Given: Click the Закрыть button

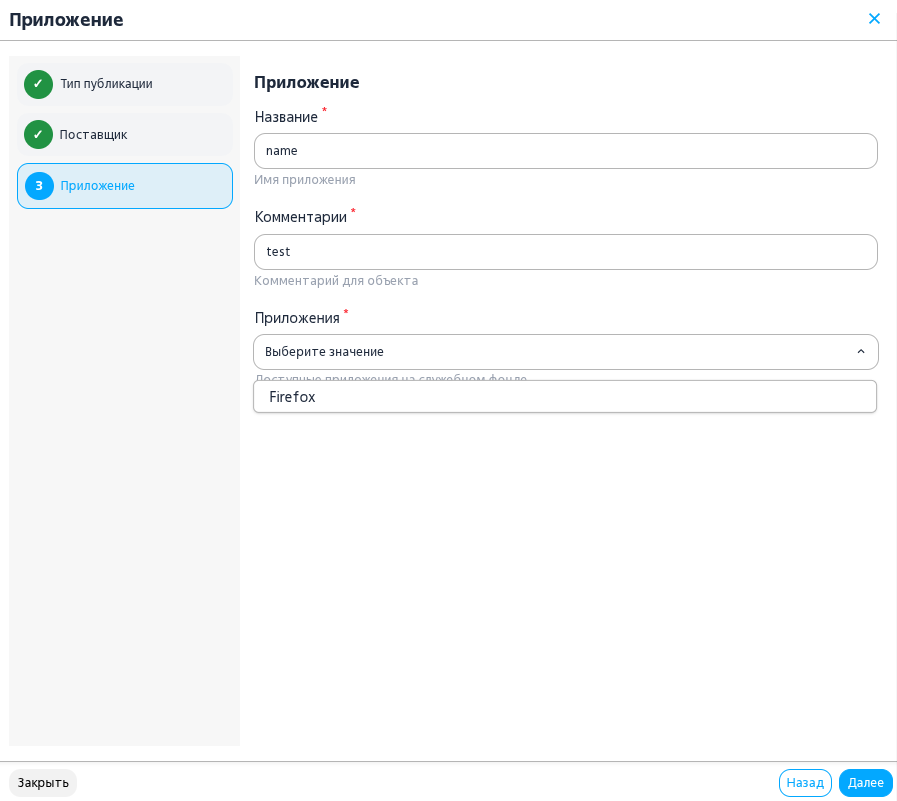Looking at the screenshot, I should tap(43, 783).
